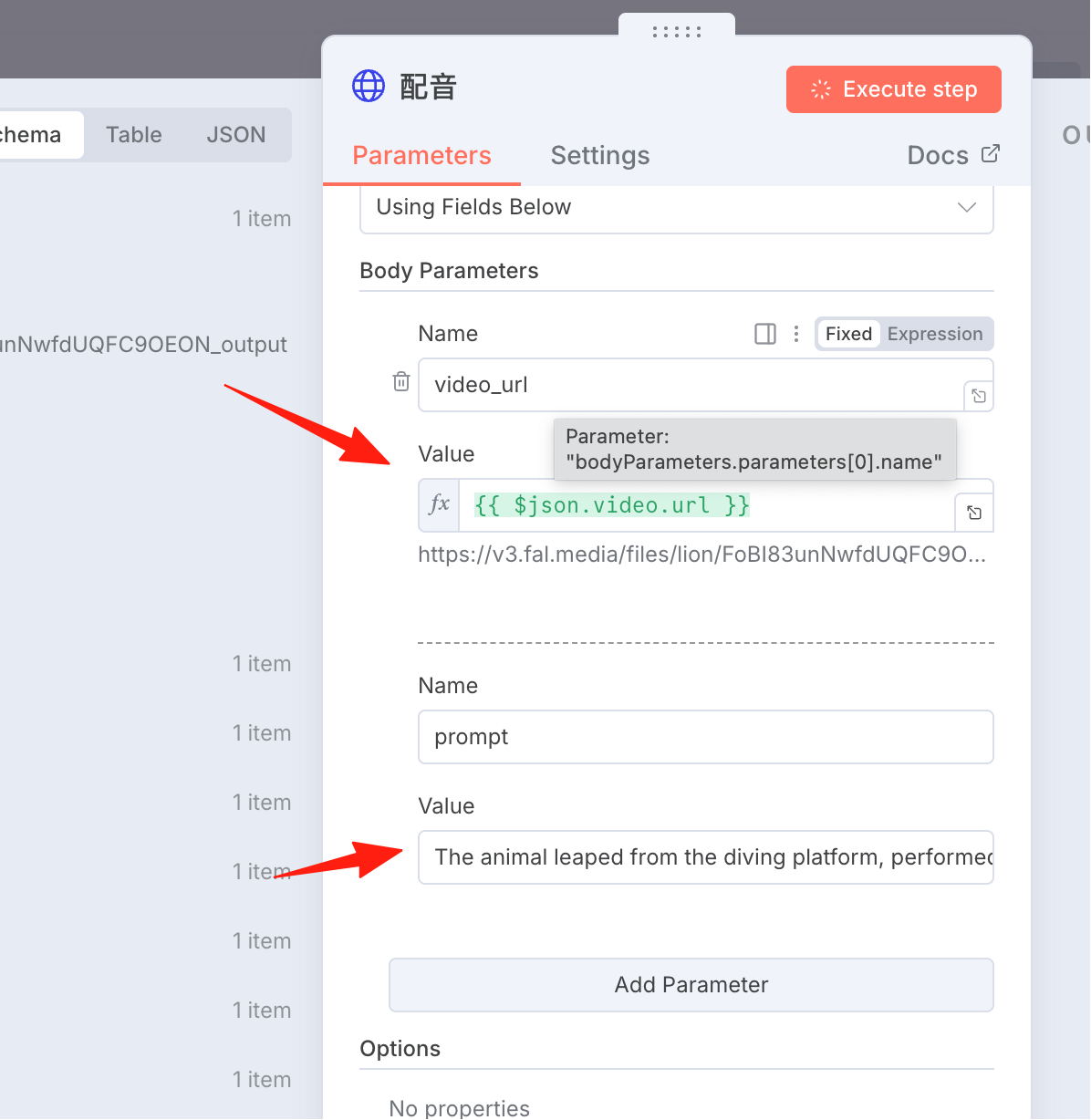This screenshot has width=1091, height=1120.
Task: Click the Docs external link icon
Action: coord(991,154)
